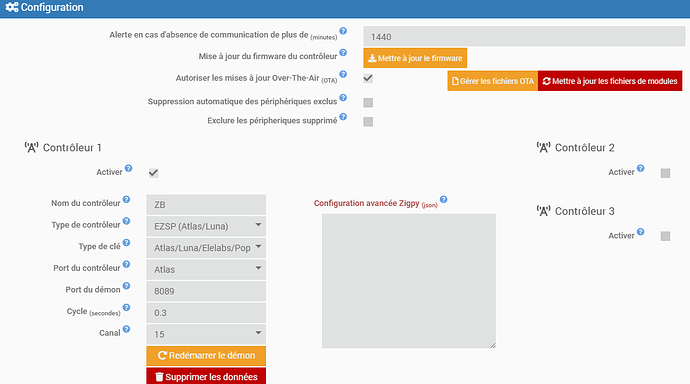Click the Contrôleur 2 heading text
Viewport: 690px width, 384px height.
click(x=584, y=148)
